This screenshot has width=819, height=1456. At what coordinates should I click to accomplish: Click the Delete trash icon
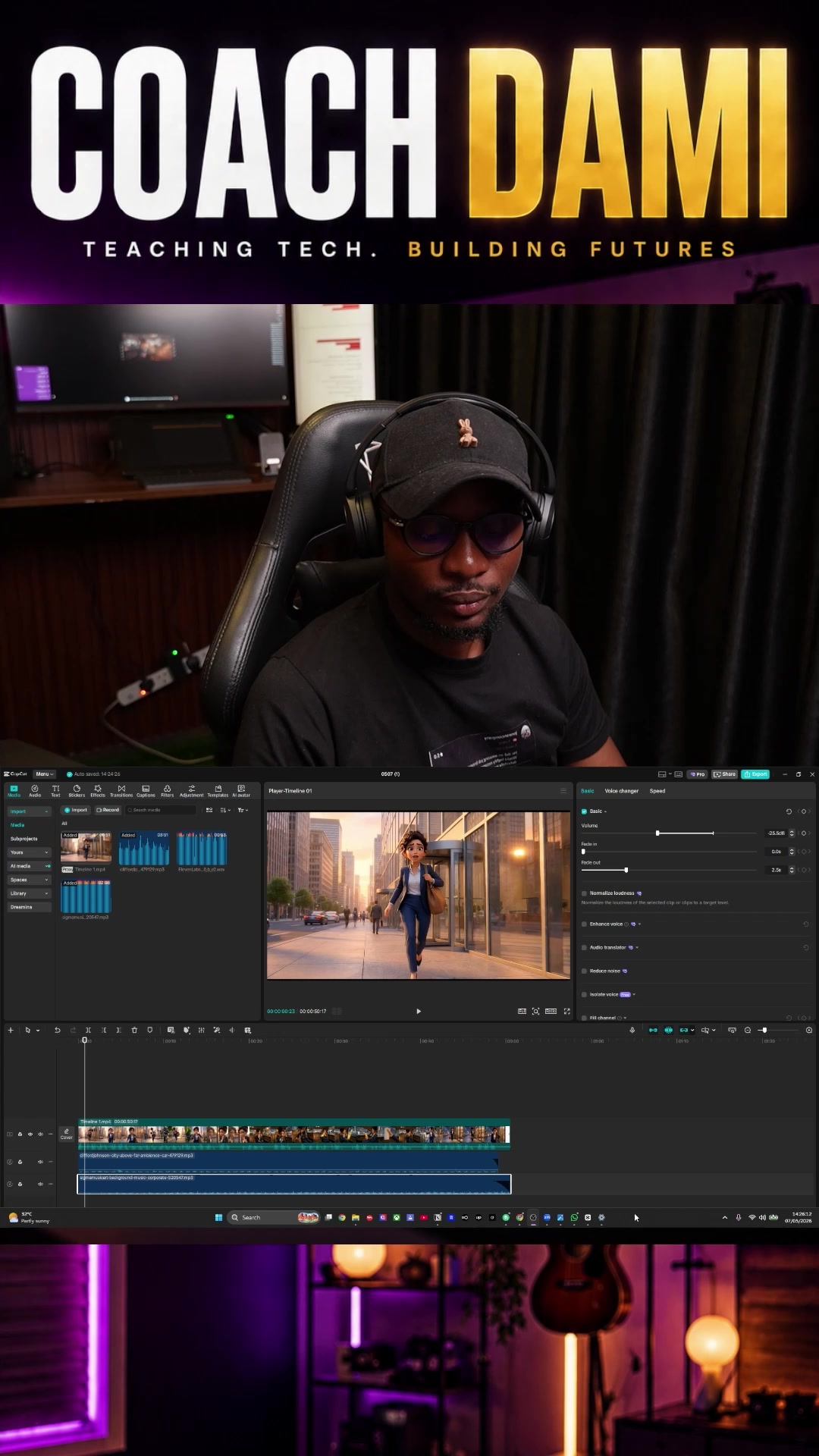tap(134, 1030)
